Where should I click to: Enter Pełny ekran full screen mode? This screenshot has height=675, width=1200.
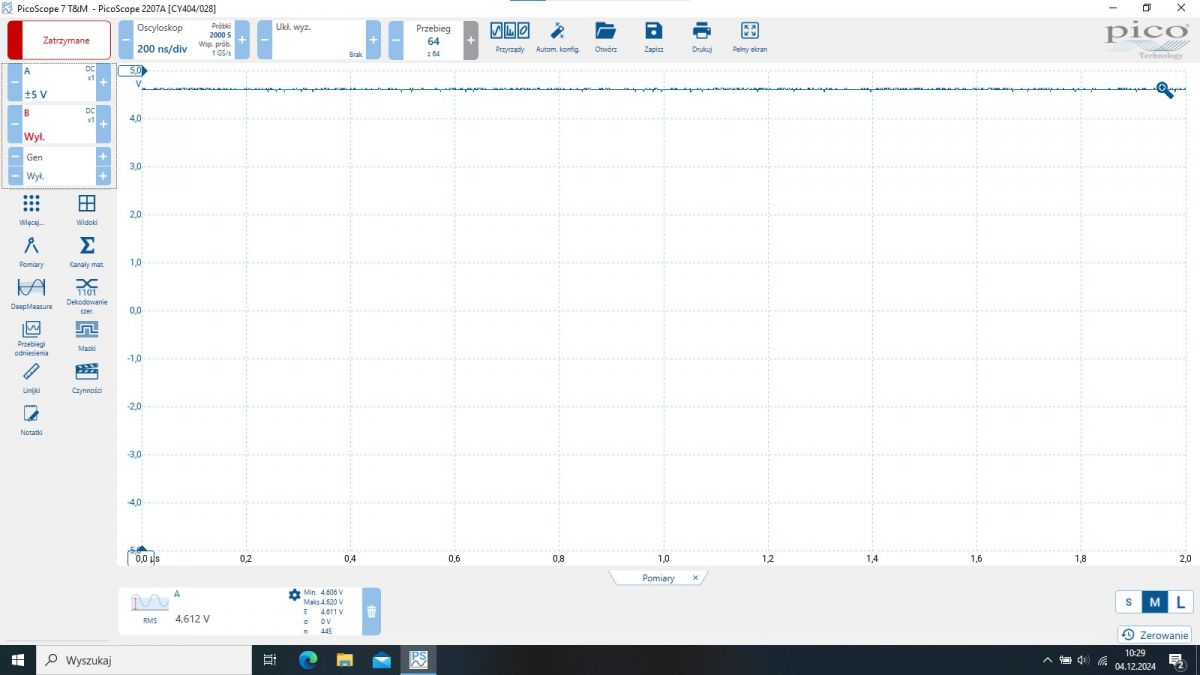750,35
